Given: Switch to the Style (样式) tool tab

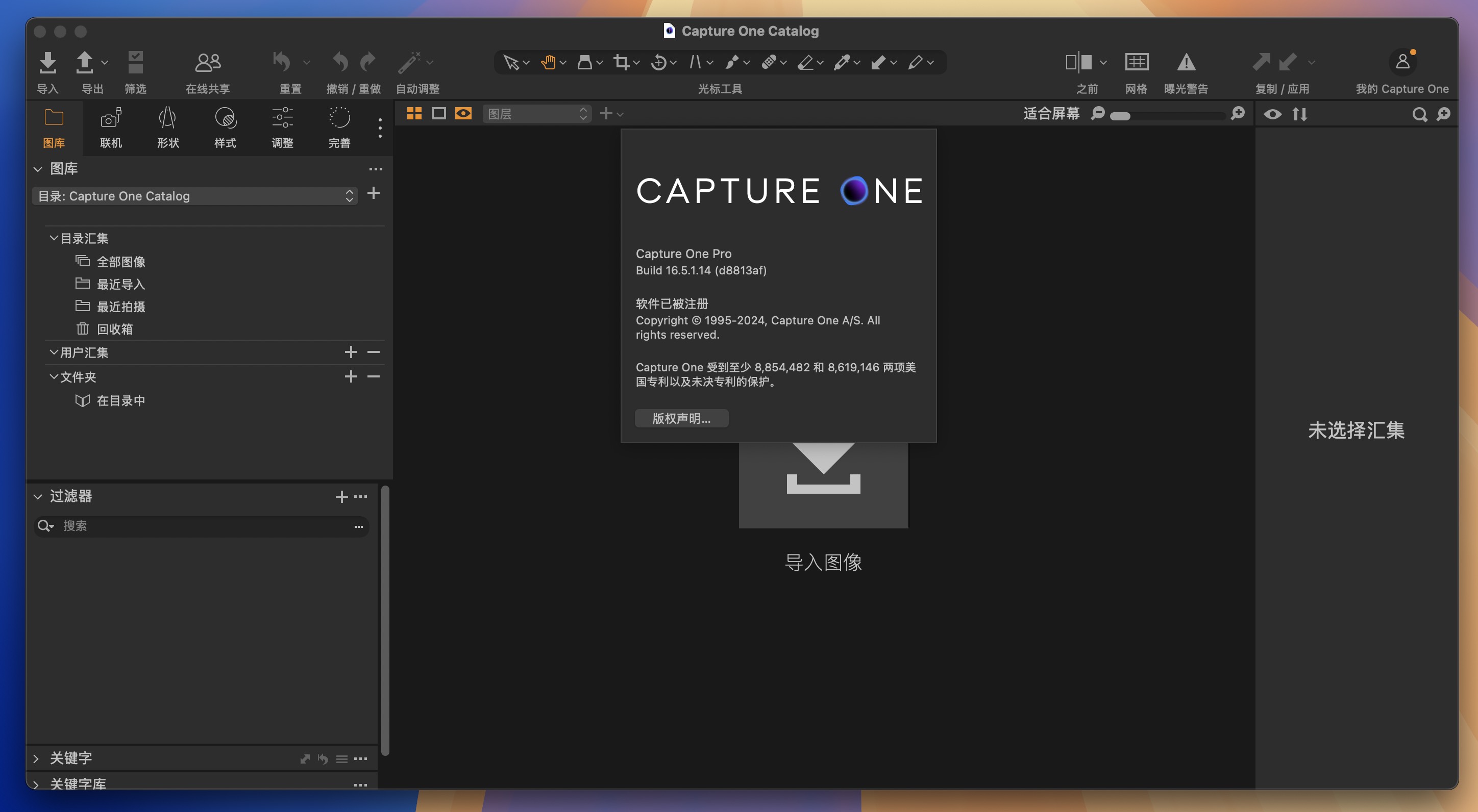Looking at the screenshot, I should pyautogui.click(x=225, y=128).
